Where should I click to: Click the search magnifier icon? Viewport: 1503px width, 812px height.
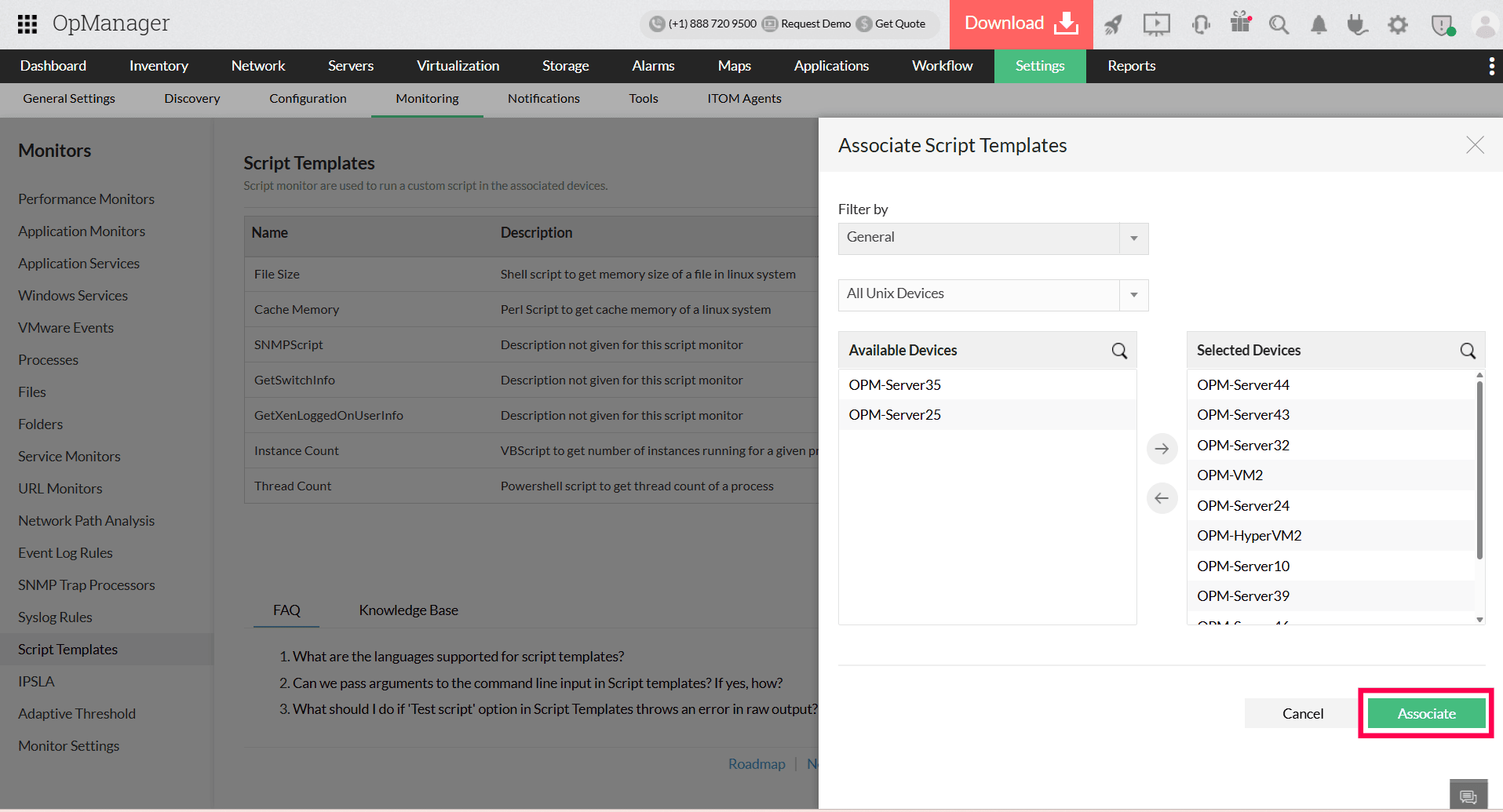(x=1279, y=24)
